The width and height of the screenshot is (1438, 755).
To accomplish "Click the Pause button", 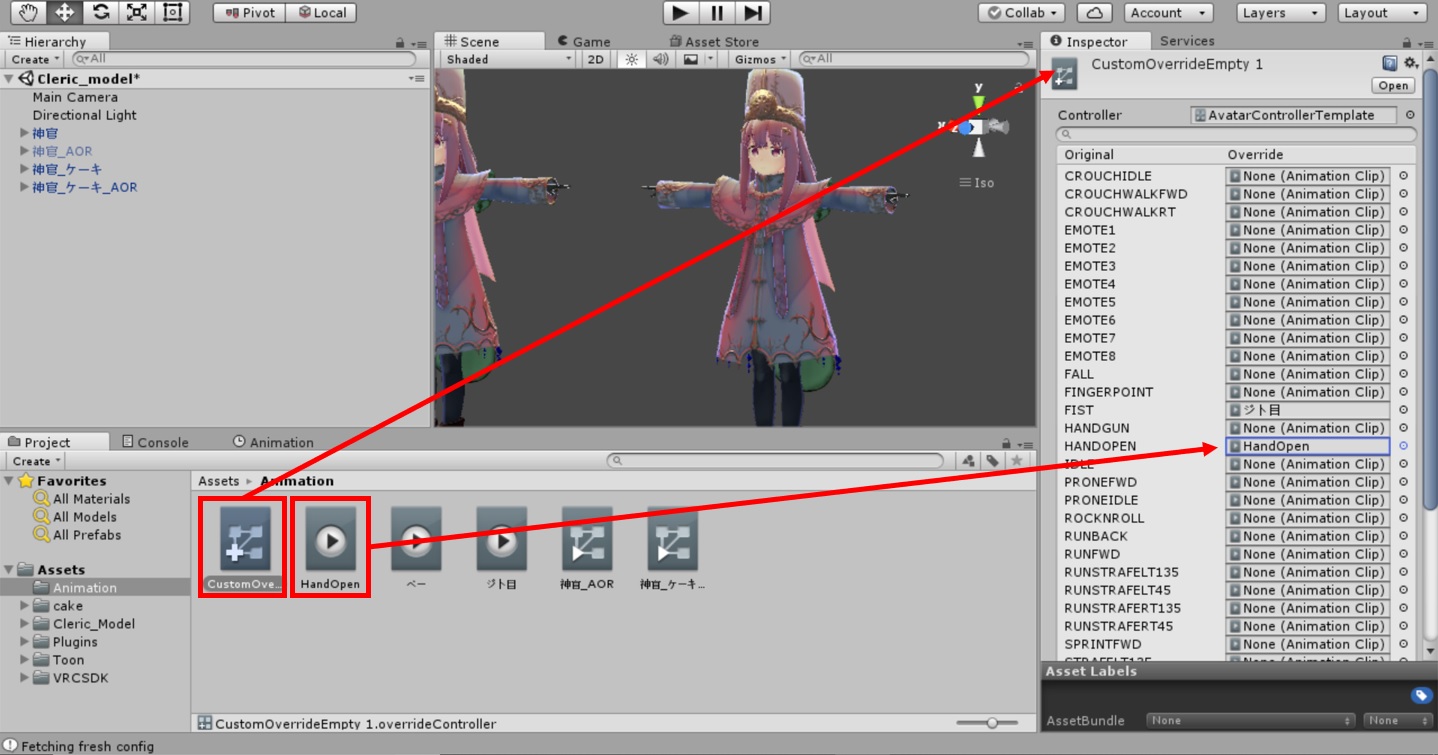I will coord(717,13).
